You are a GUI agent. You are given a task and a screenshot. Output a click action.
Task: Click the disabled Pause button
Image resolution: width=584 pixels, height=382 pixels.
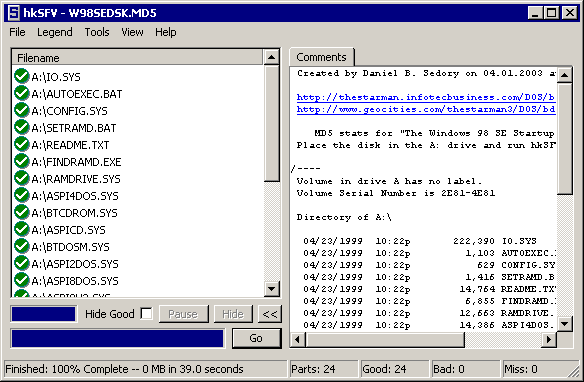click(183, 314)
